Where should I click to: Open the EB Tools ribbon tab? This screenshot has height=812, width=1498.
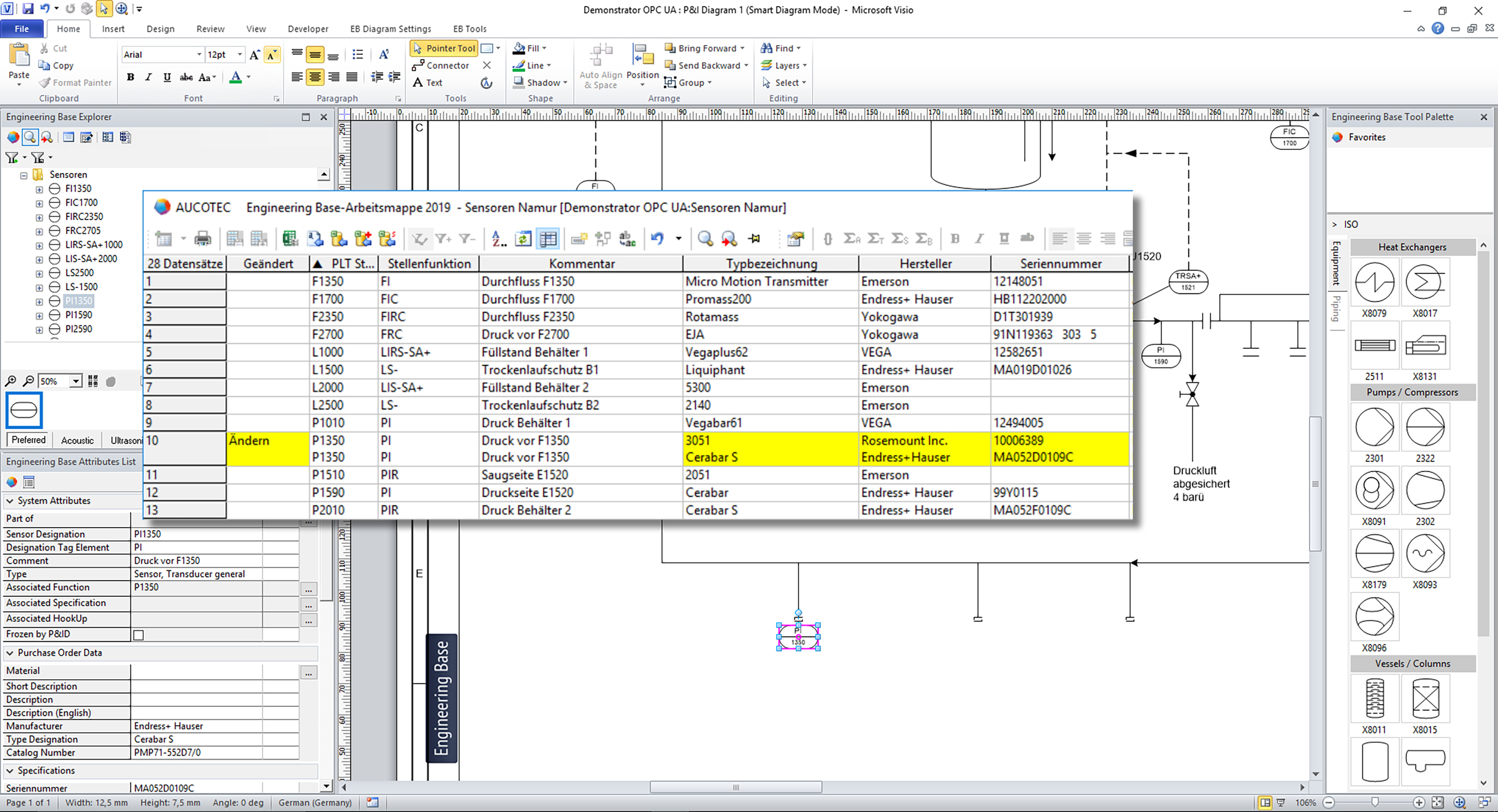pyautogui.click(x=469, y=28)
